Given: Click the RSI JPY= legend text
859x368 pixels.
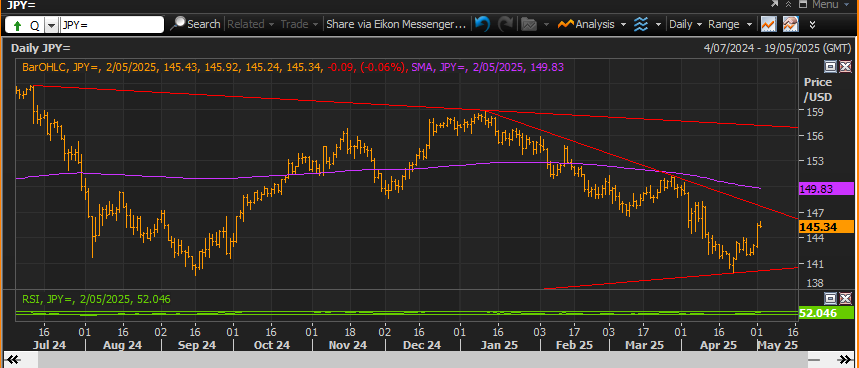Looking at the screenshot, I should click(x=96, y=300).
